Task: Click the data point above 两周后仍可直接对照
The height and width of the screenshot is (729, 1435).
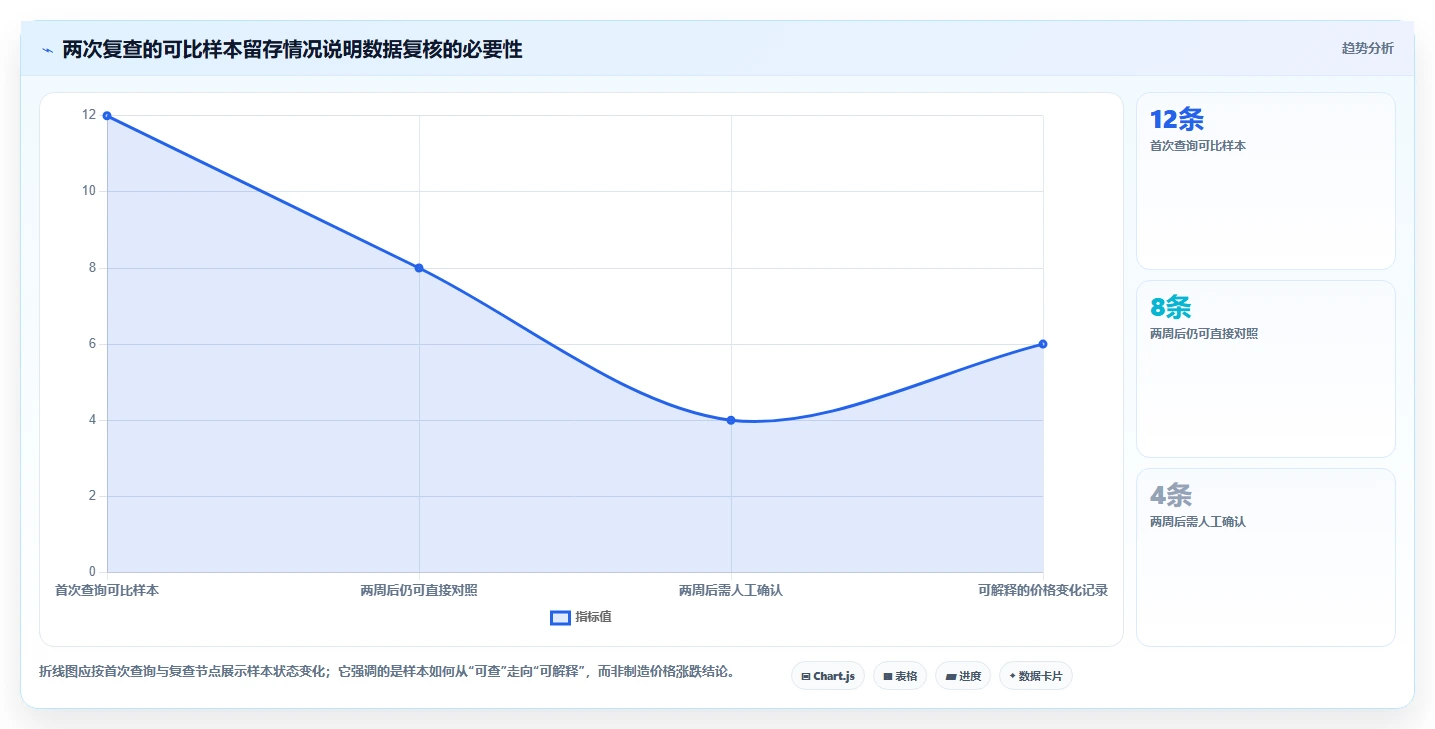Action: tap(419, 268)
